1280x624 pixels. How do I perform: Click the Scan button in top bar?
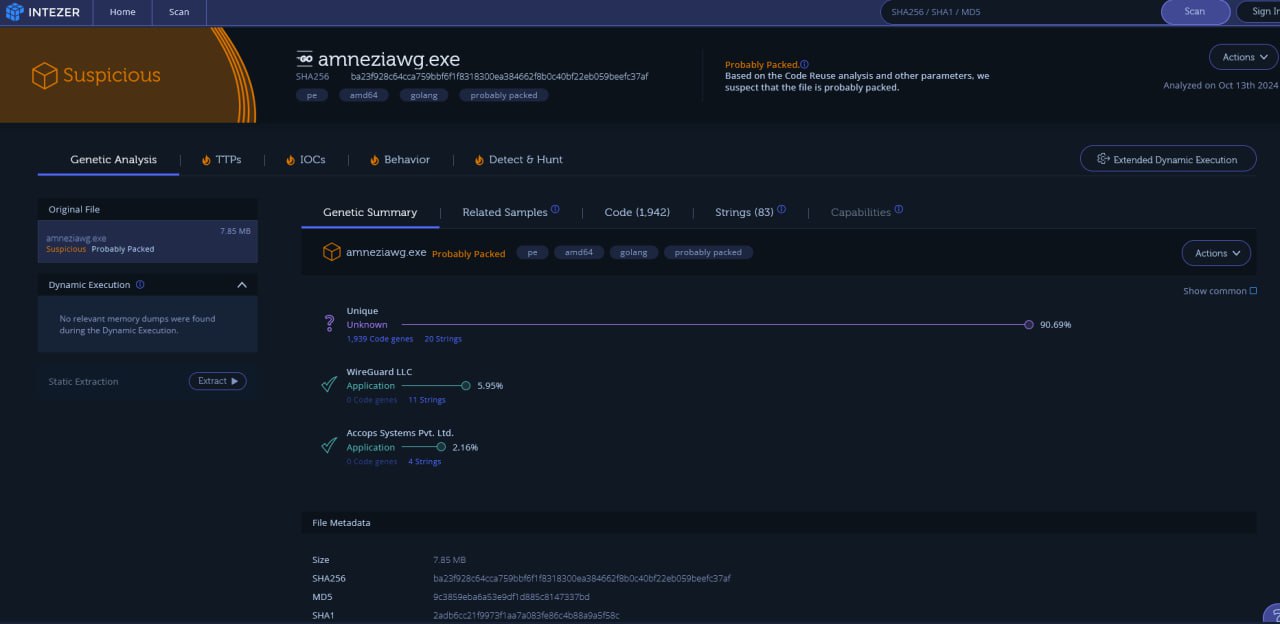[1194, 12]
